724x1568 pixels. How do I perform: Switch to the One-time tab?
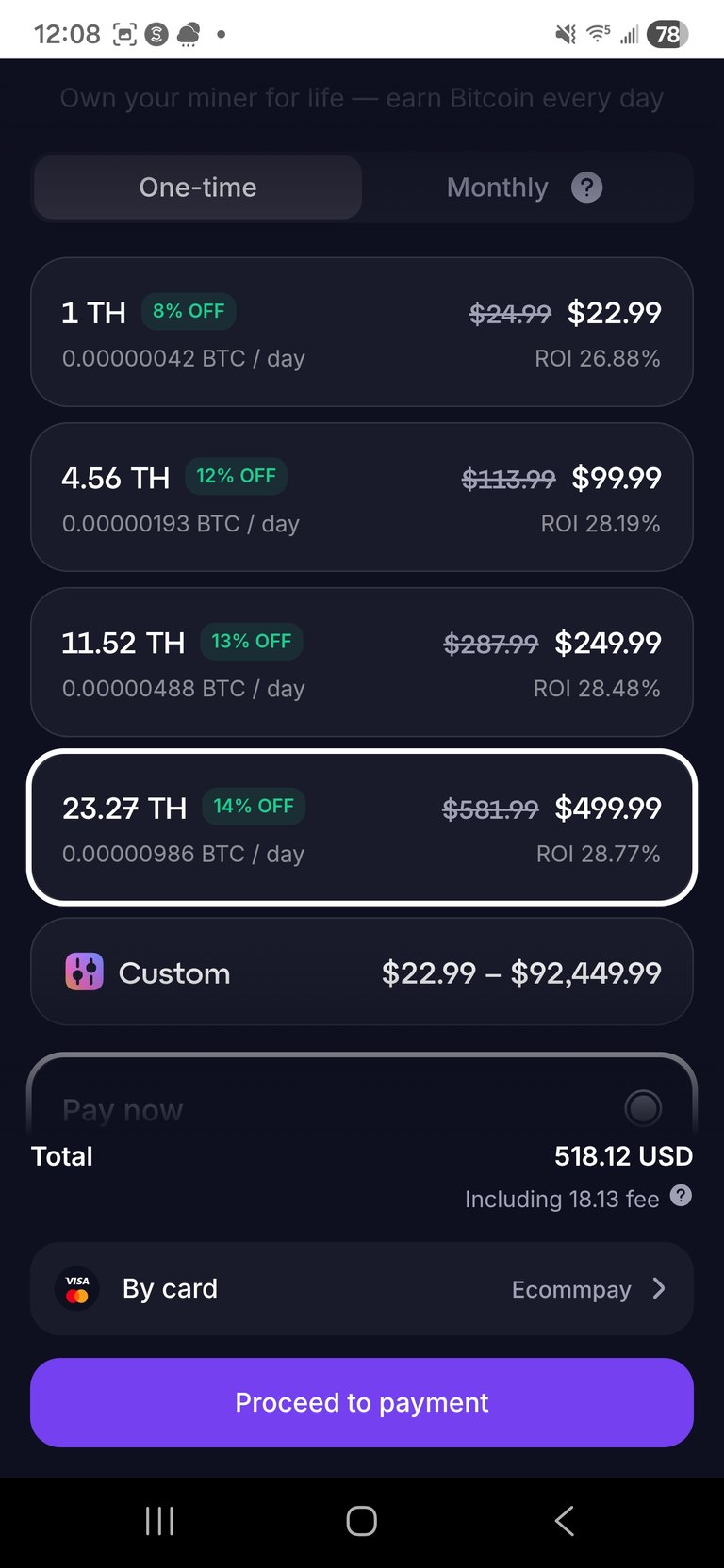tap(198, 188)
